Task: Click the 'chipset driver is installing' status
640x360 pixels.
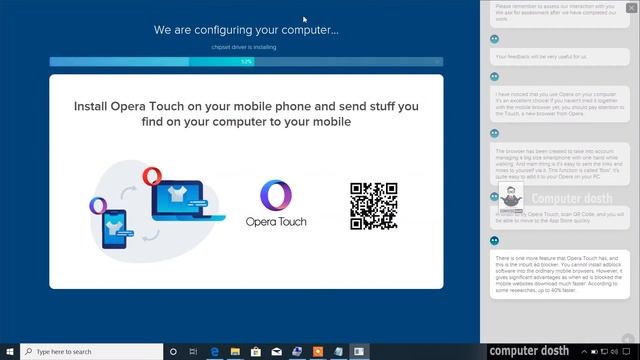Action: pos(244,47)
